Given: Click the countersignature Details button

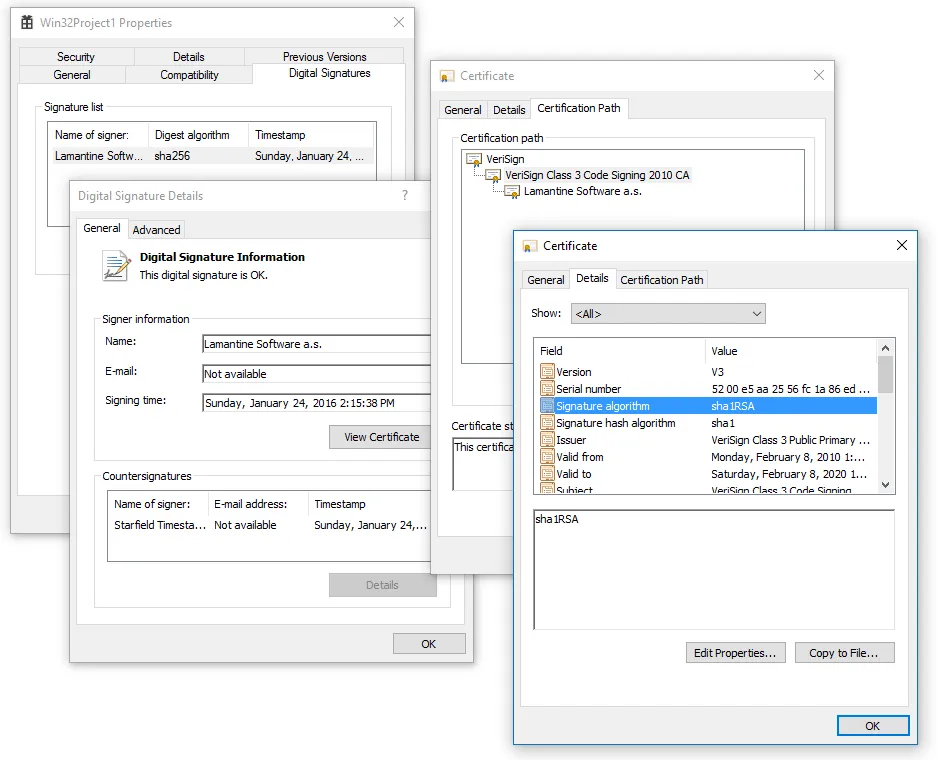Looking at the screenshot, I should coord(382,585).
